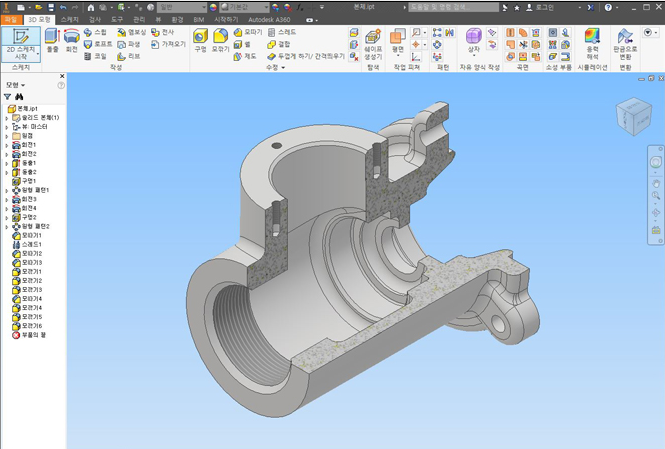Screen dimensions: 665x449
Task: Expand the 원점 folder node
Action: (x=6, y=136)
